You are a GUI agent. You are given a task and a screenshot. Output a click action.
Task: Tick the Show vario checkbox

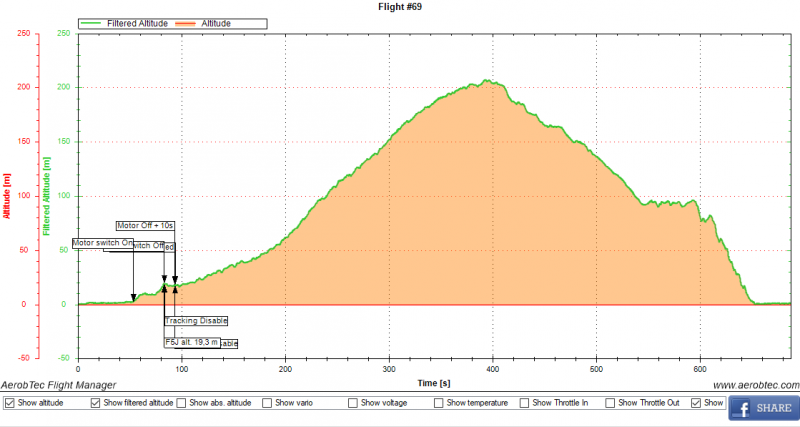(x=268, y=403)
